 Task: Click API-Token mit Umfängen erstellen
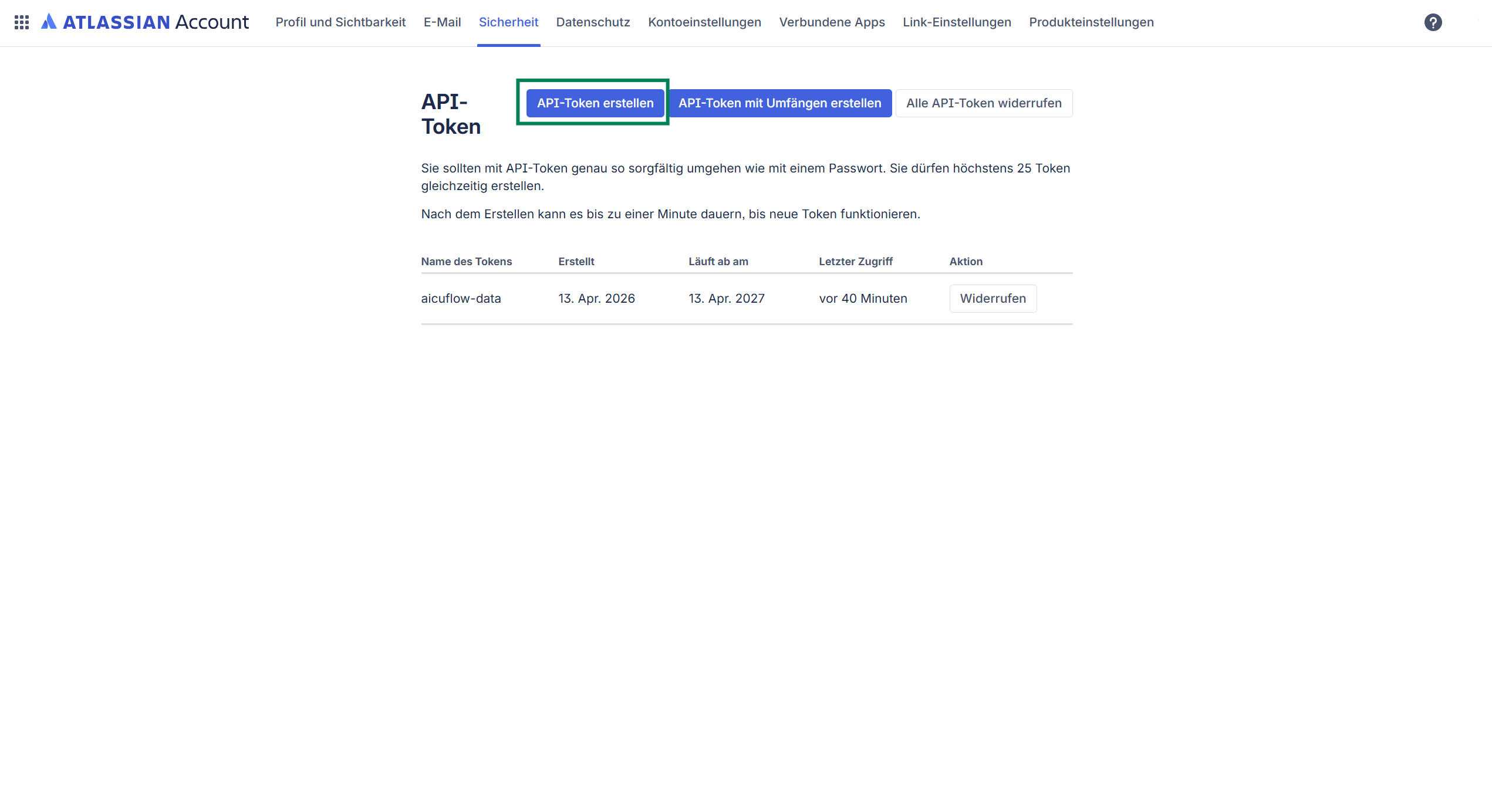tap(779, 103)
